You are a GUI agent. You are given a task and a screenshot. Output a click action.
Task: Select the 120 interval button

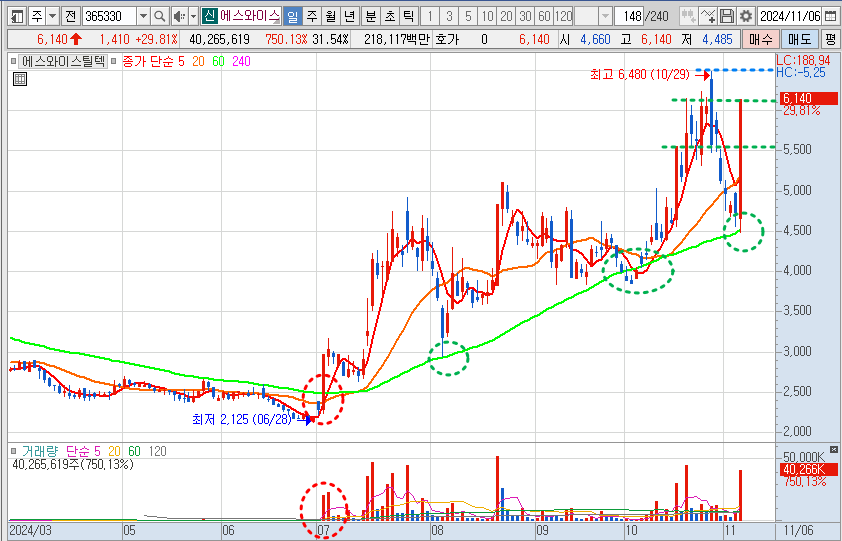563,17
